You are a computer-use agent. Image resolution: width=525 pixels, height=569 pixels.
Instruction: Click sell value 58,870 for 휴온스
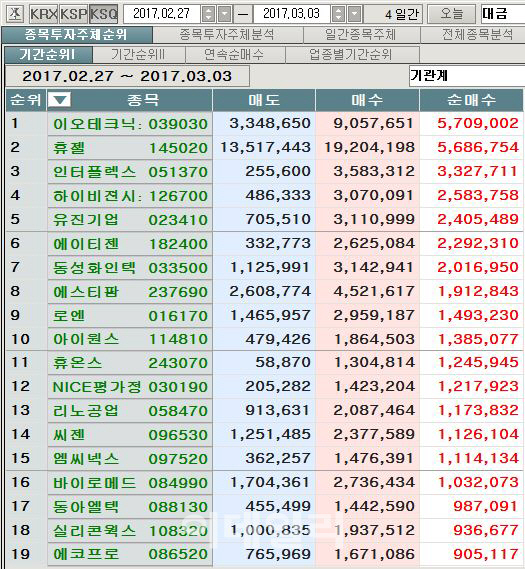pos(283,362)
